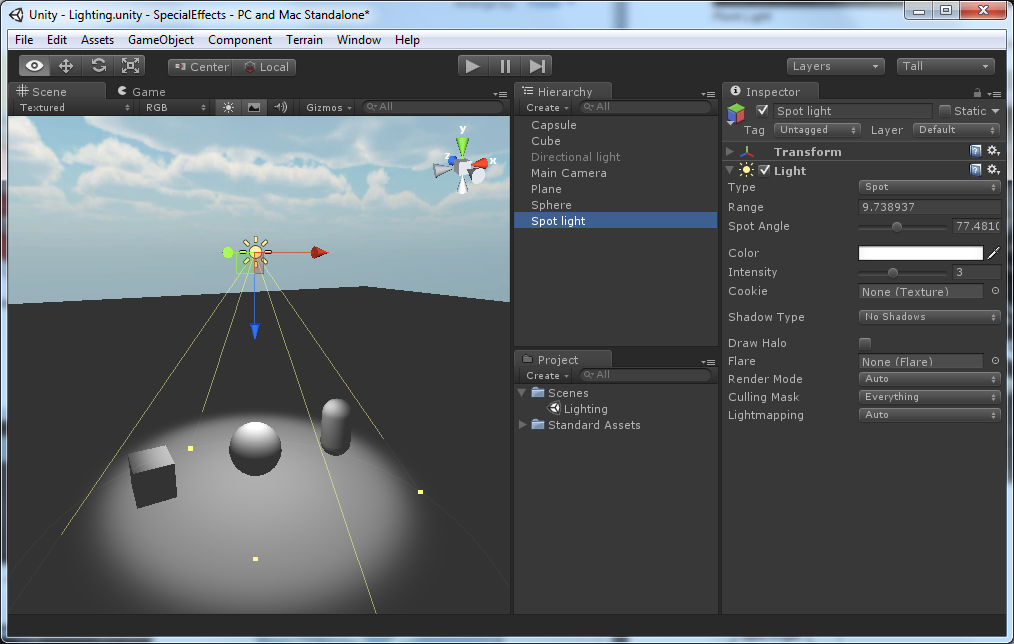Open the Hierarchy panel options menu
The image size is (1014, 644).
pos(708,94)
